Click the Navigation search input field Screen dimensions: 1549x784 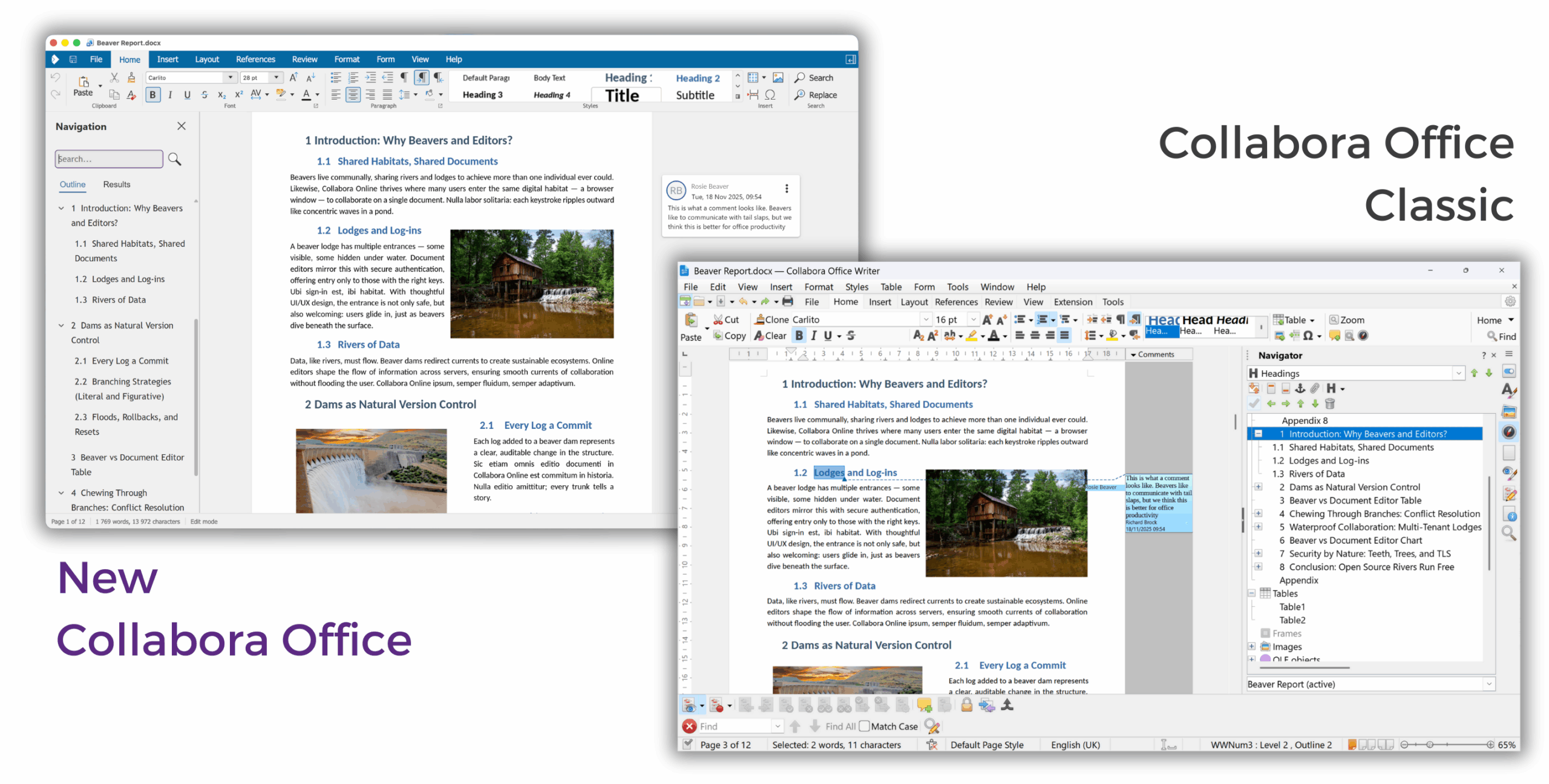[x=109, y=159]
